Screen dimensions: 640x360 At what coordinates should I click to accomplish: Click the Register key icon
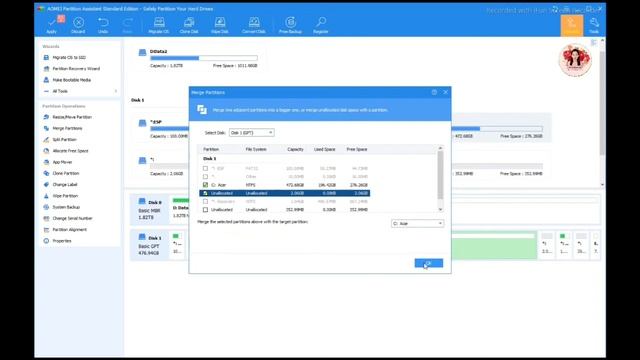pos(321,25)
